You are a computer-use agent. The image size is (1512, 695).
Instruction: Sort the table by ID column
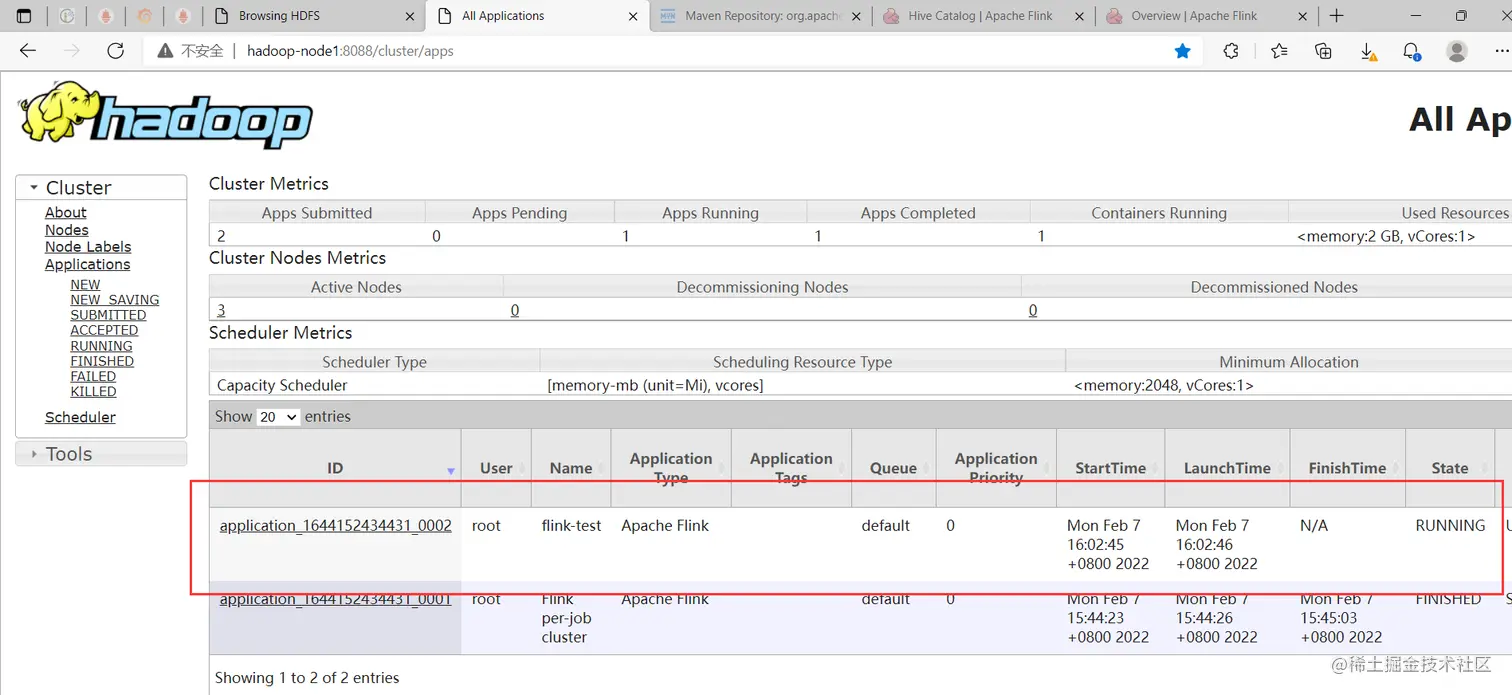tap(335, 468)
